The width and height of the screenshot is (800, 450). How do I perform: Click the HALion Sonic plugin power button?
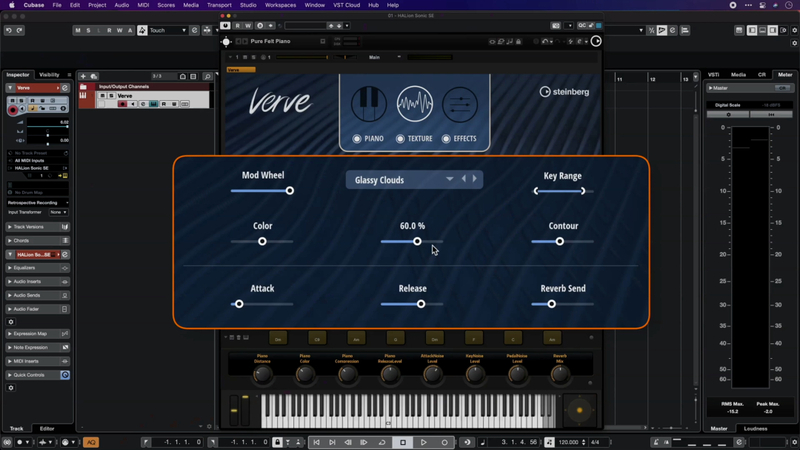pos(226,26)
